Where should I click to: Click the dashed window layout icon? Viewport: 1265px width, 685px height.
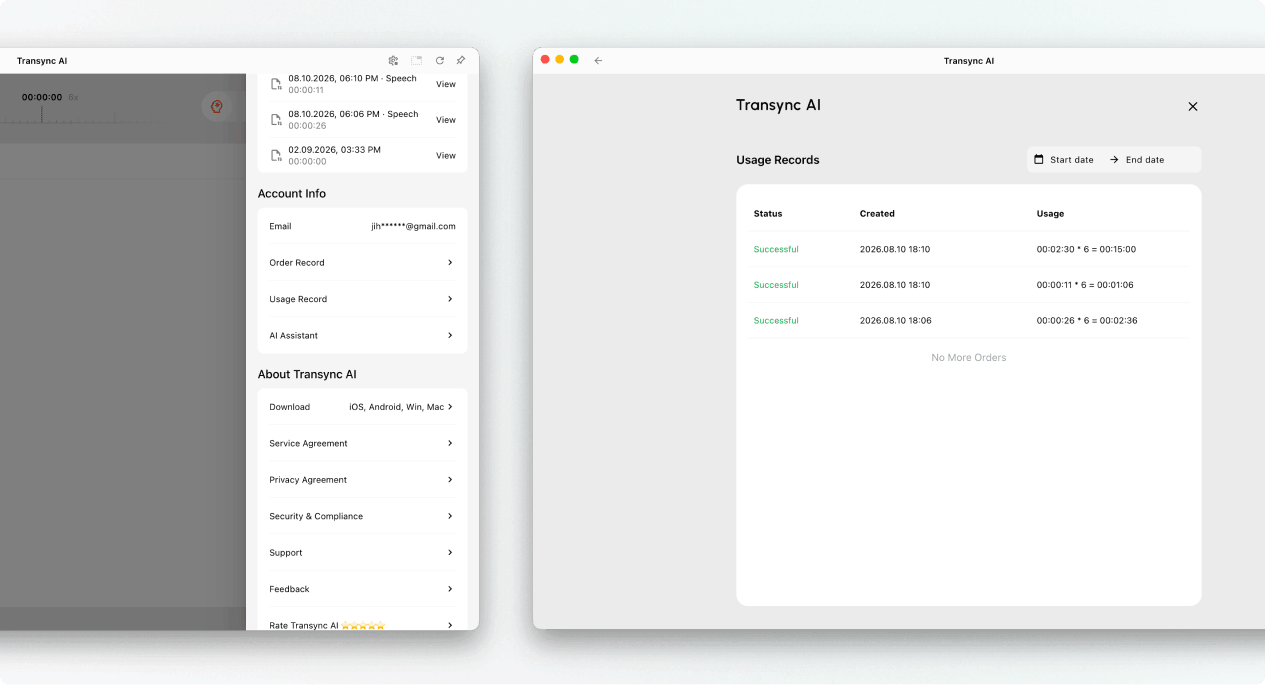tap(416, 61)
